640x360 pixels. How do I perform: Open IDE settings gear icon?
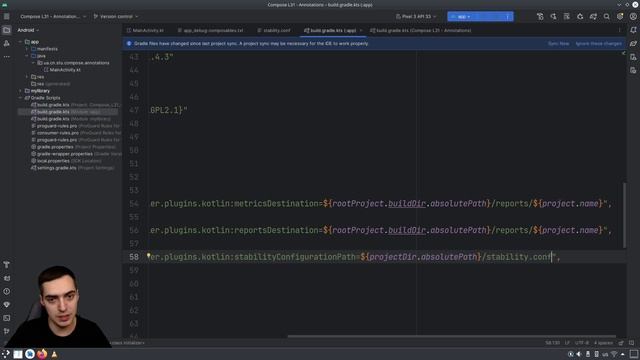click(x=620, y=16)
